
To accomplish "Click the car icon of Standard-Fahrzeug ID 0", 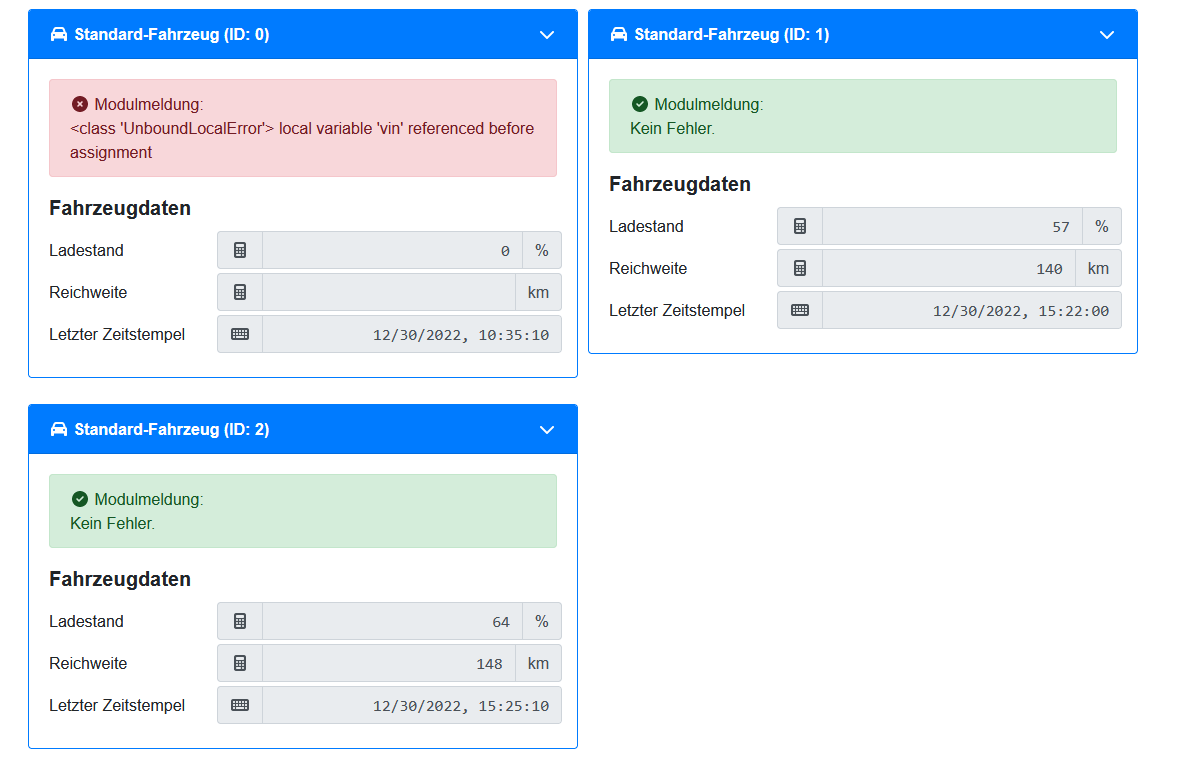I will click(59, 35).
